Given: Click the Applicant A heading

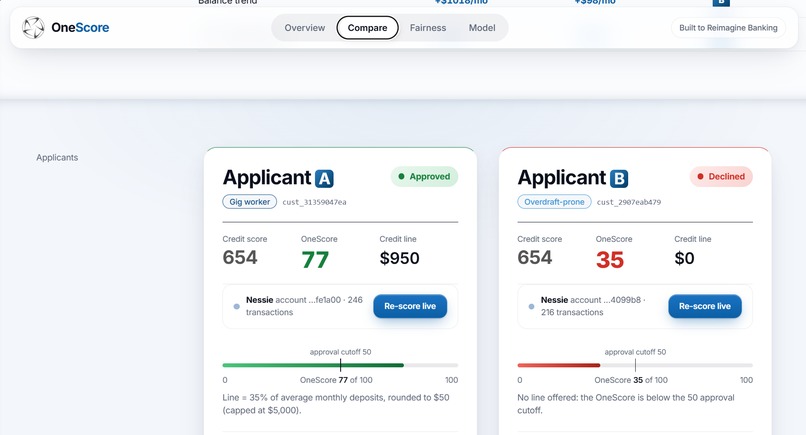Looking at the screenshot, I should pyautogui.click(x=278, y=178).
